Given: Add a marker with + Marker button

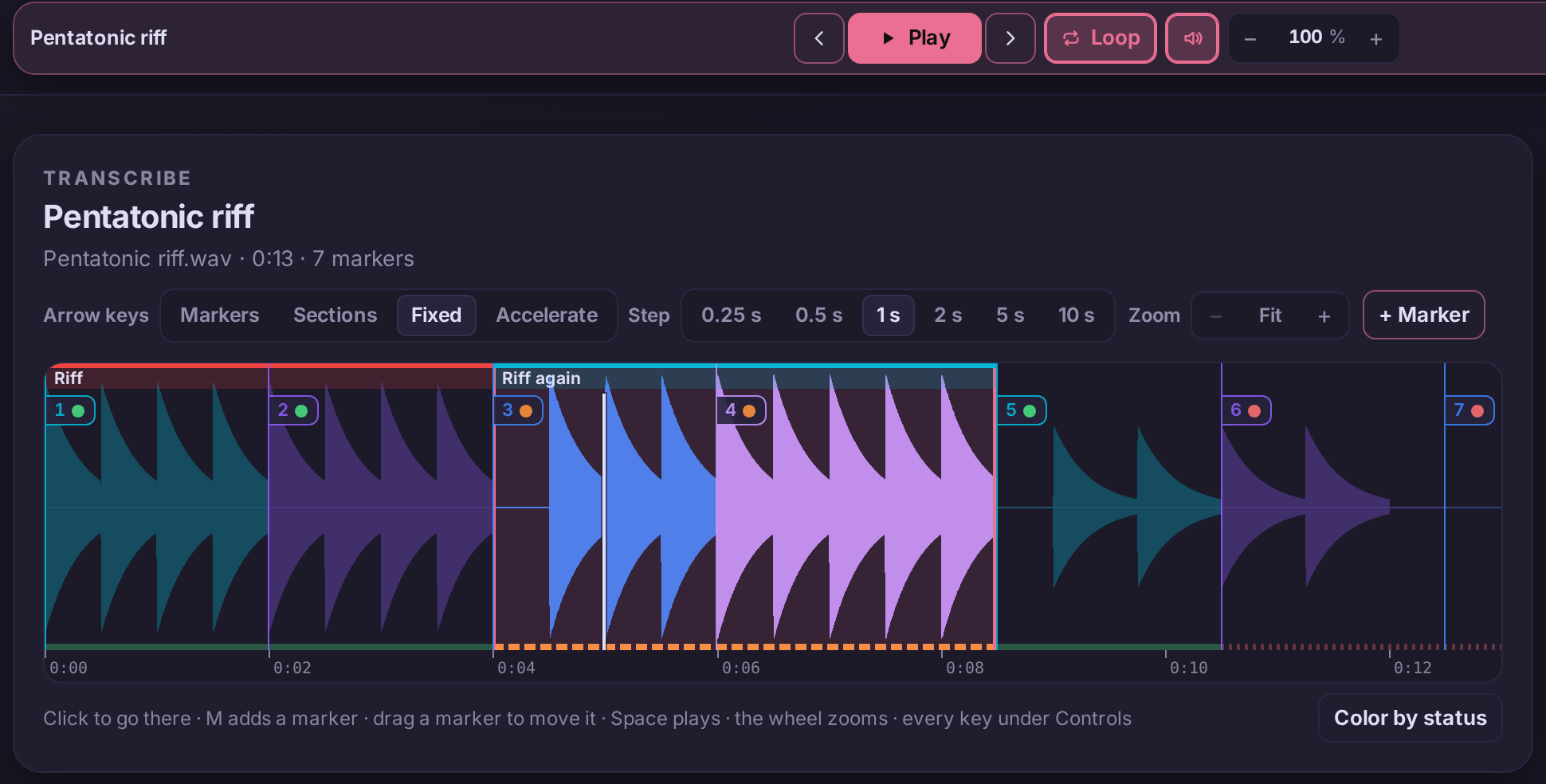Looking at the screenshot, I should 1424,315.
